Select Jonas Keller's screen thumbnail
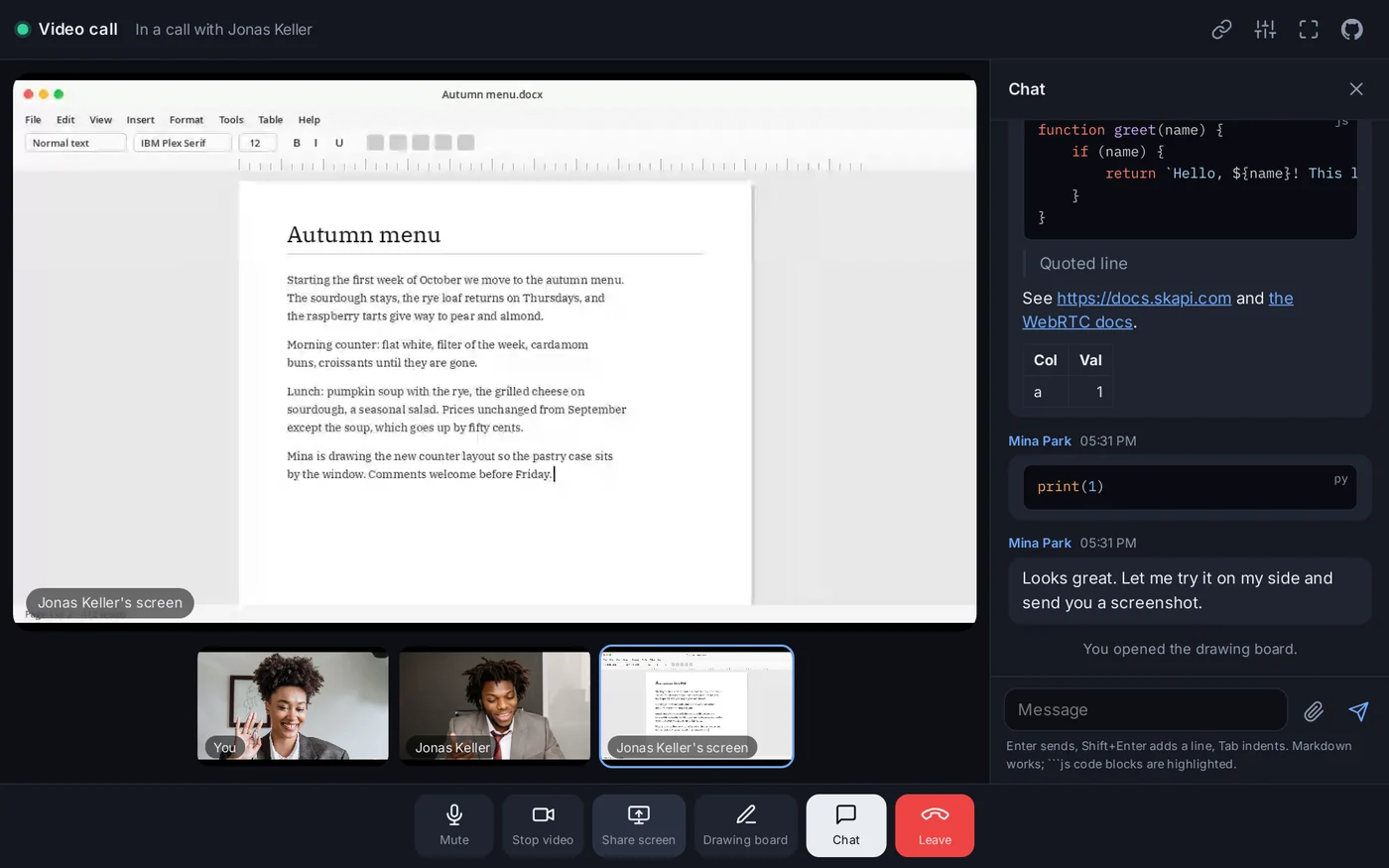 (x=696, y=705)
